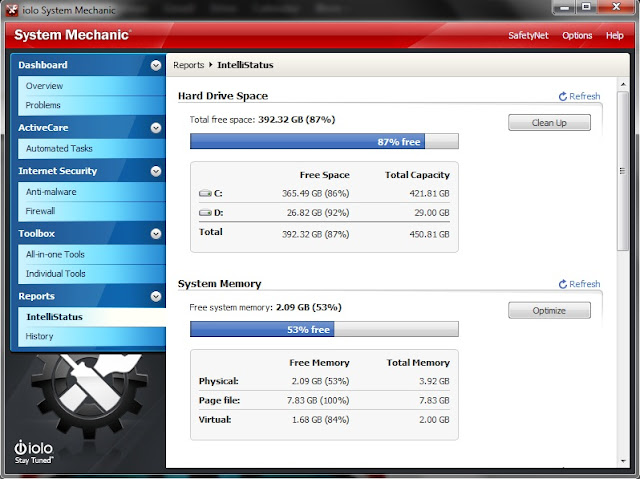Collapse the ActiveCare section chevron

[156, 128]
